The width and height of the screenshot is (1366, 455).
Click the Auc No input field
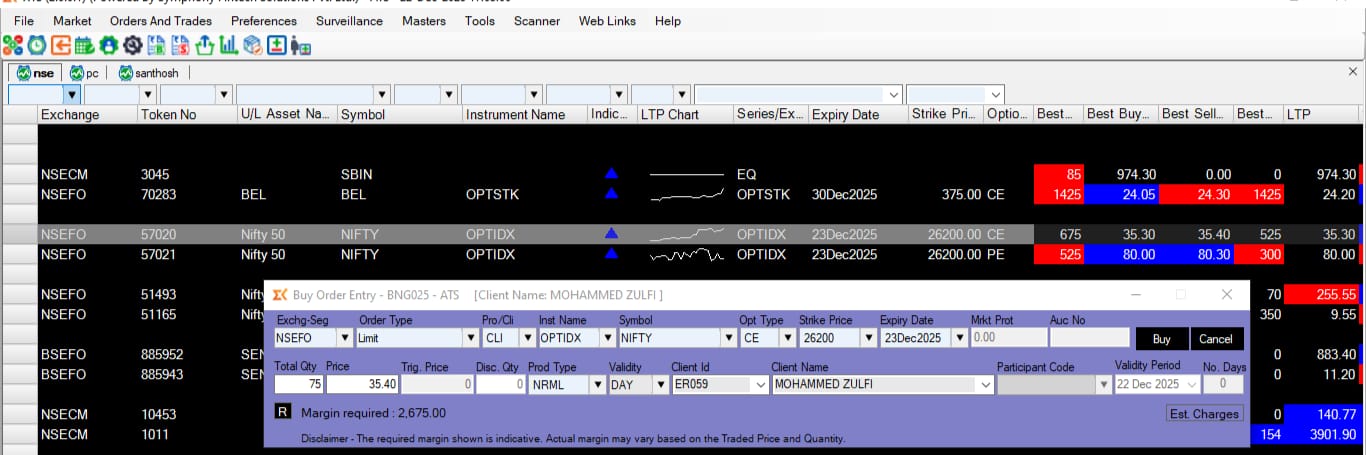pyautogui.click(x=1089, y=338)
